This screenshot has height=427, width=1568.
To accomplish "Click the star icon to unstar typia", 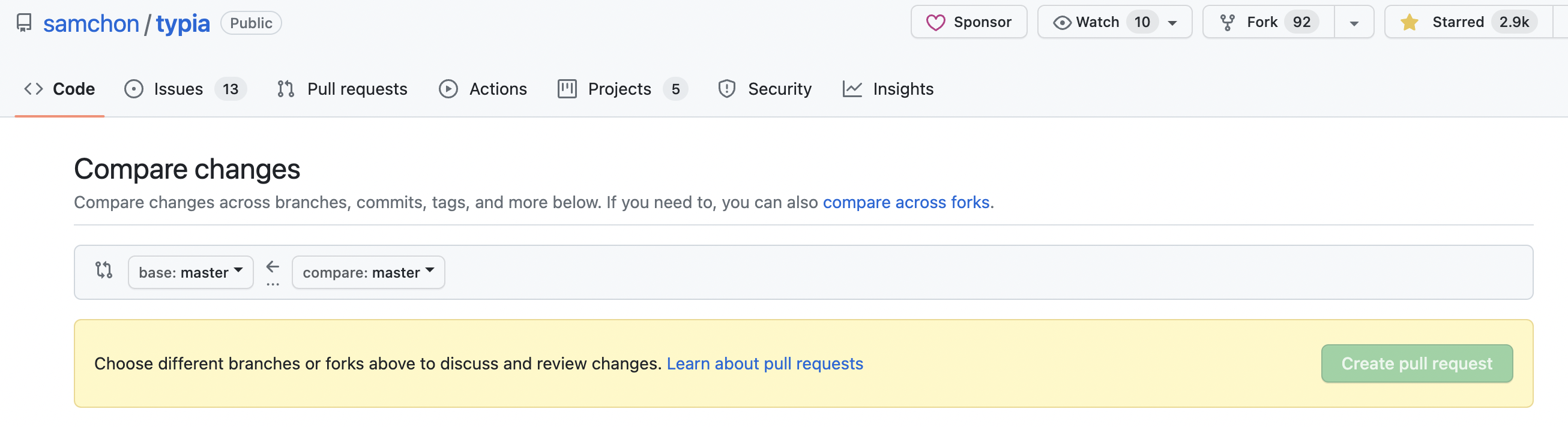I will click(x=1409, y=23).
